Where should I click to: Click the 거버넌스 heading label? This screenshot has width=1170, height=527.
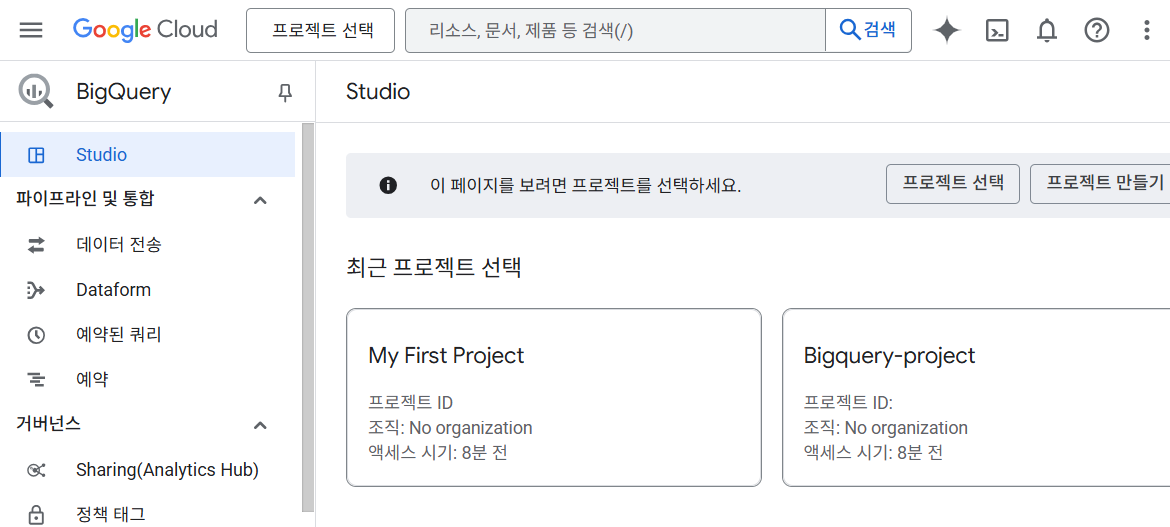click(49, 425)
